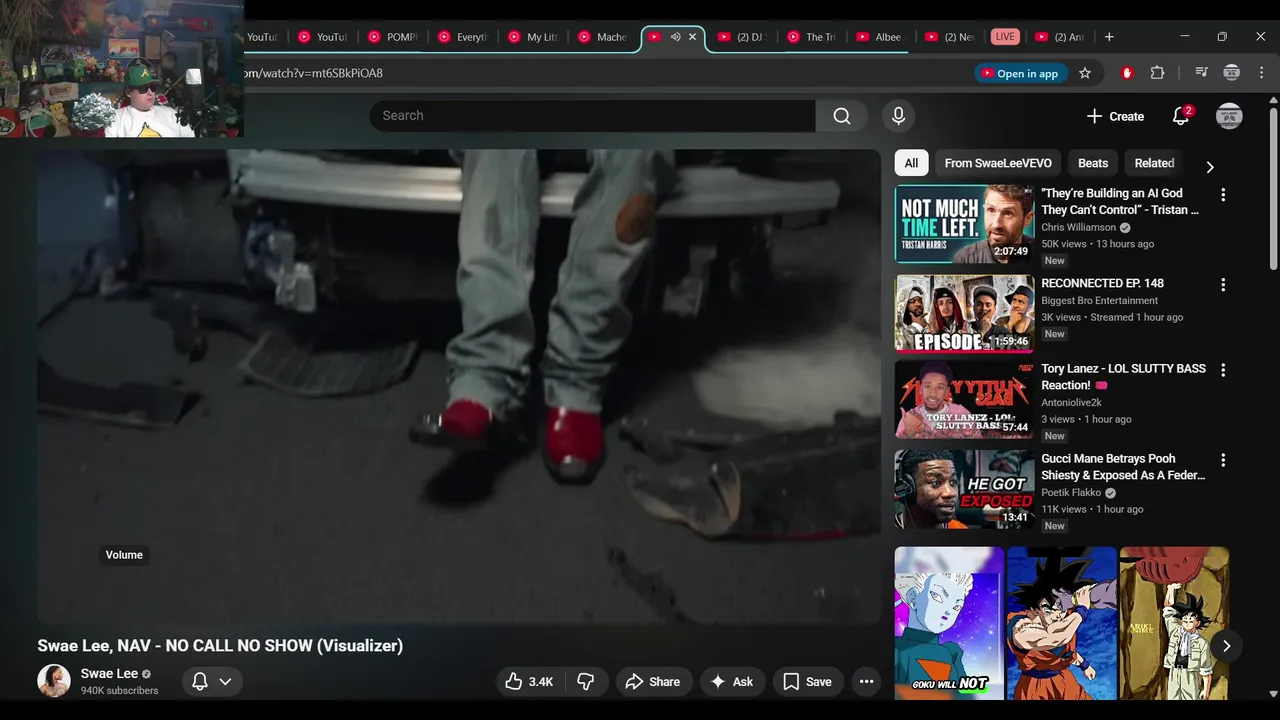This screenshot has height=720, width=1280.
Task: Click the Ask button
Action: (732, 682)
